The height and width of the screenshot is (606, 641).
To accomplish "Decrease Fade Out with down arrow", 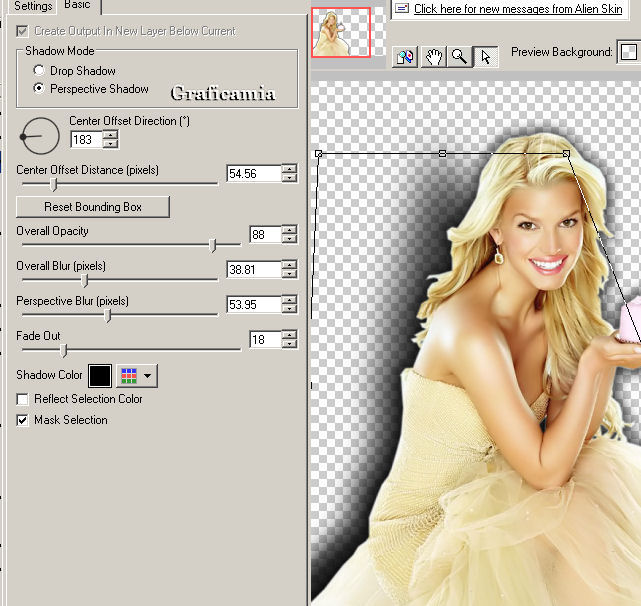I will coord(289,344).
